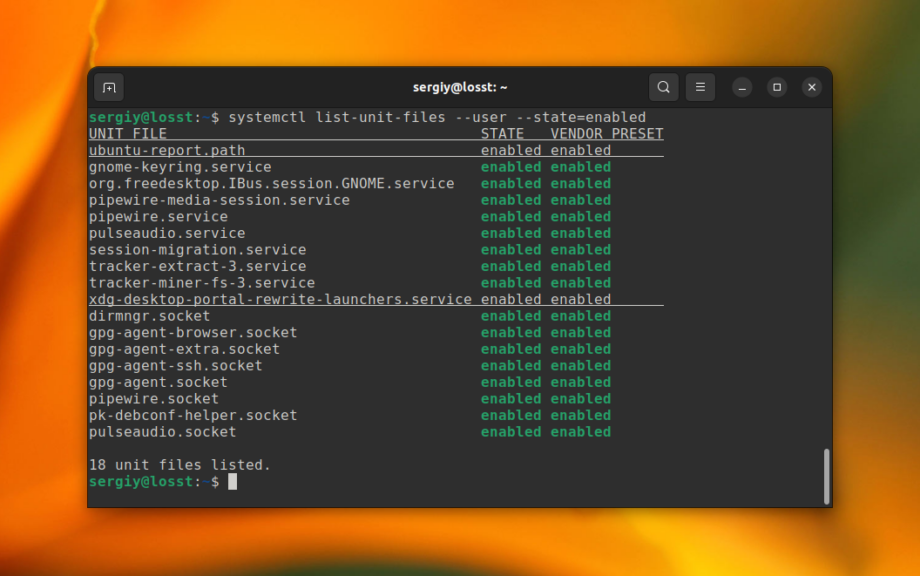This screenshot has height=576, width=920.
Task: Select tracker-miner-fs-3.service text
Action: tap(202, 283)
